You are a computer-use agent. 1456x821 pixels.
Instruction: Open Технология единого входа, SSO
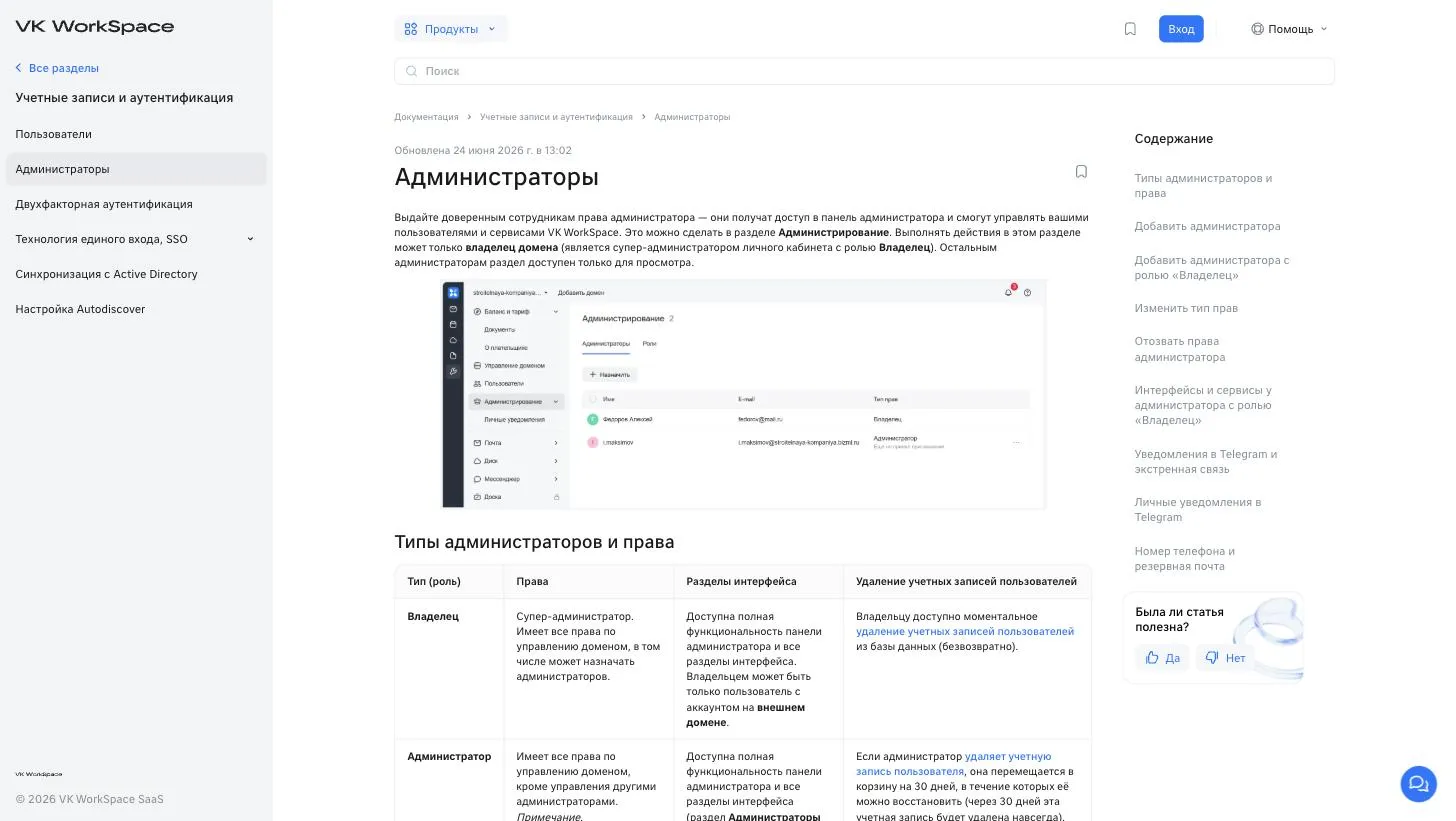(101, 239)
